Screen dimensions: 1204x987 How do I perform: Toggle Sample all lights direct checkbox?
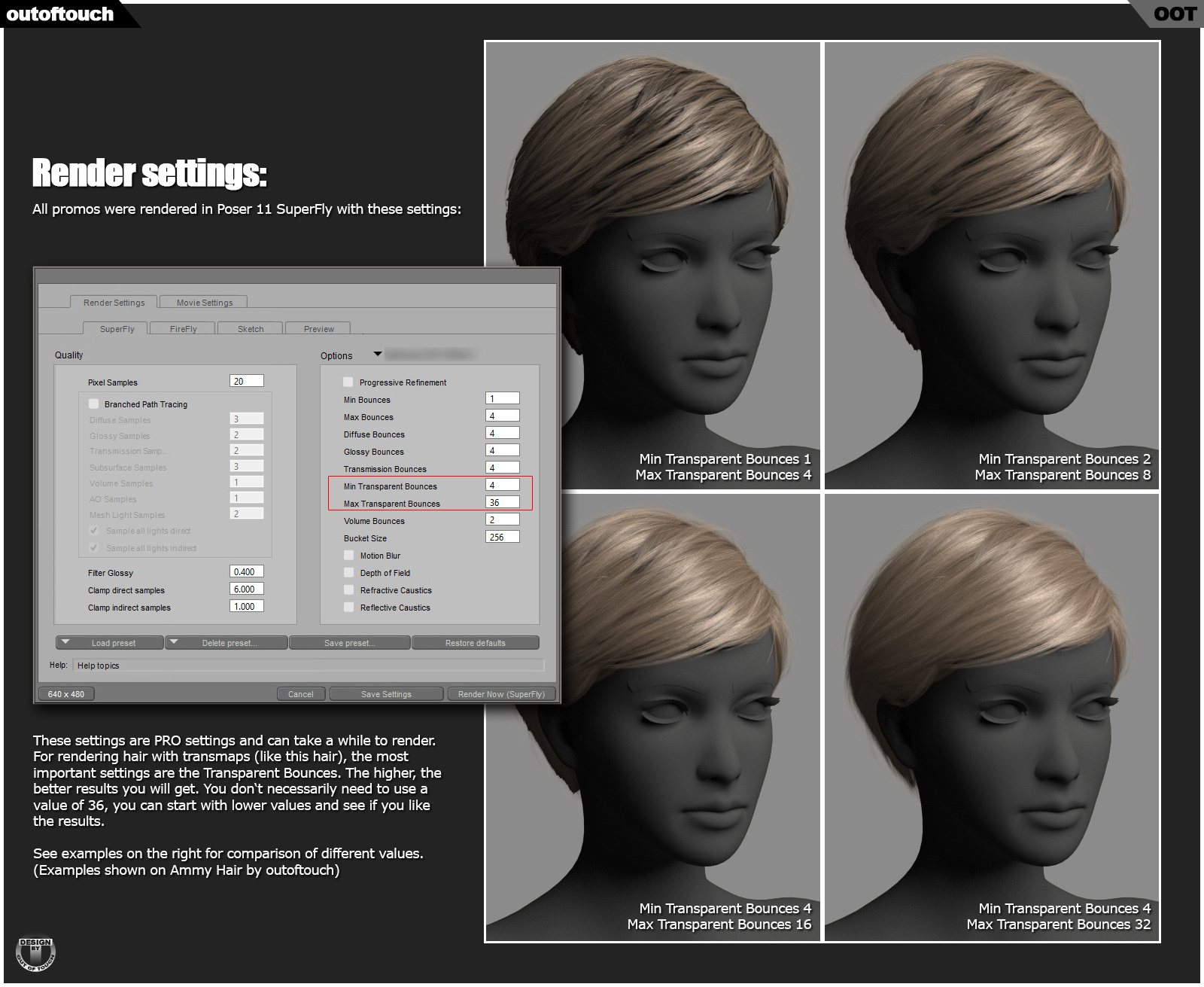(x=94, y=531)
